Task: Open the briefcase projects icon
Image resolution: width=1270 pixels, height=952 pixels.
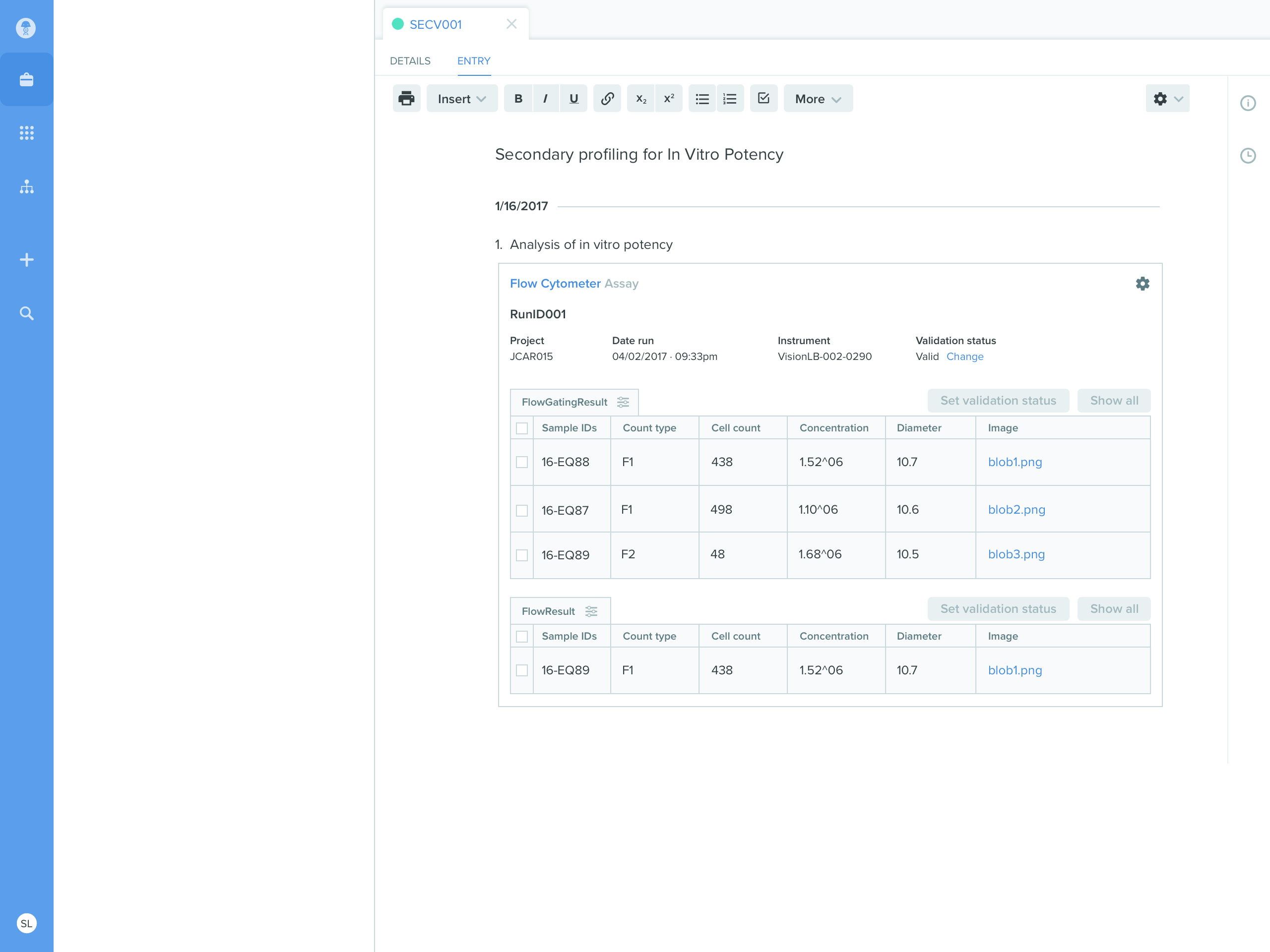Action: [x=26, y=79]
